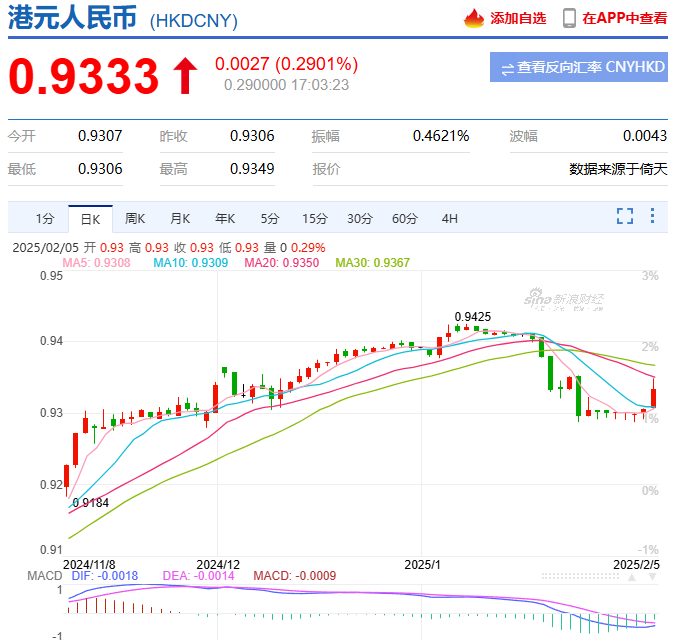The width and height of the screenshot is (685, 640).
Task: Click the flame icon beside 添加自选
Action: pos(474,18)
